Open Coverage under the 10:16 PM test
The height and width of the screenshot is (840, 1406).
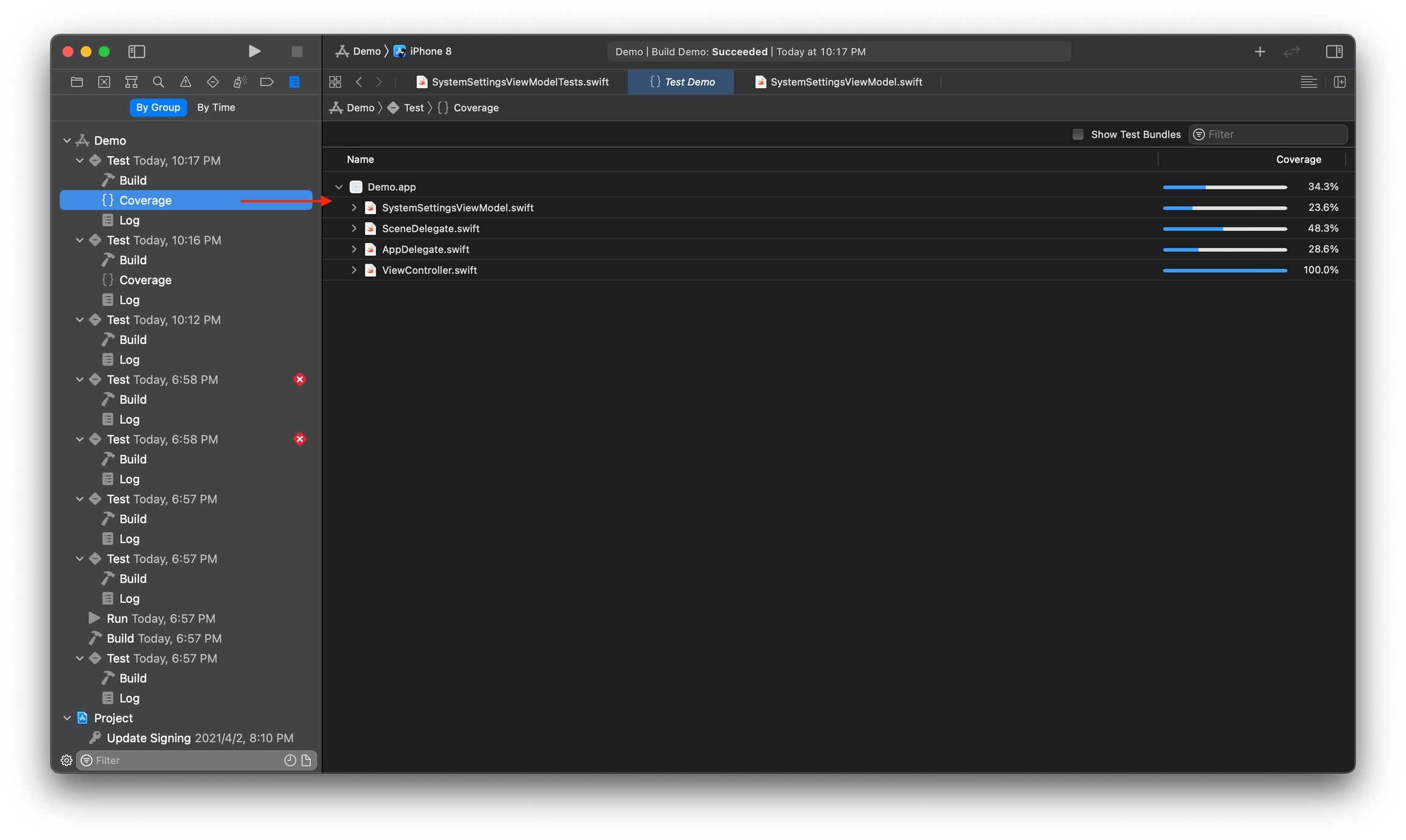(145, 280)
